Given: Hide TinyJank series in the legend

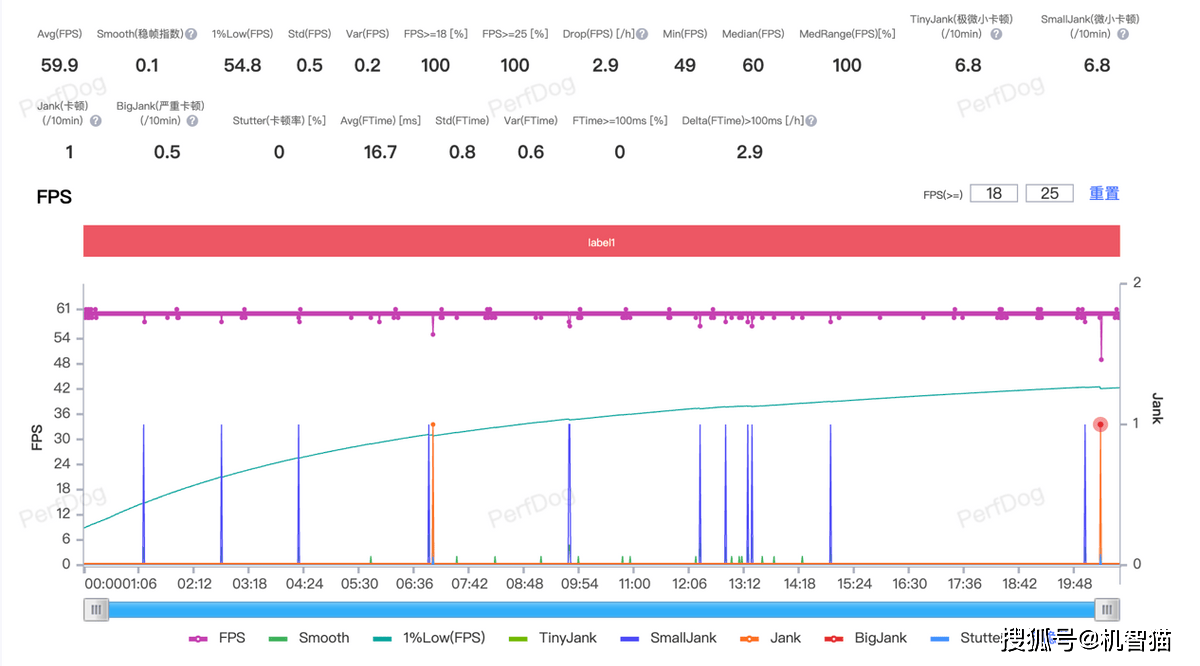Looking at the screenshot, I should 554,638.
